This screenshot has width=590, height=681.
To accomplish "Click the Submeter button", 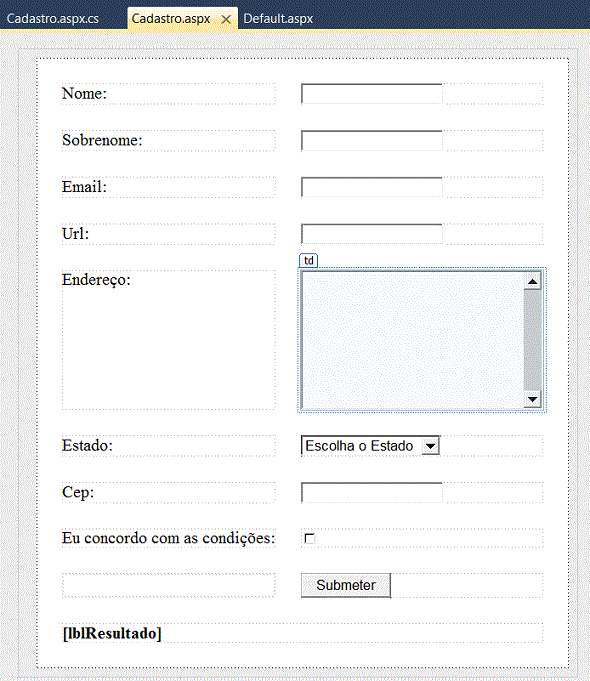I will [346, 585].
